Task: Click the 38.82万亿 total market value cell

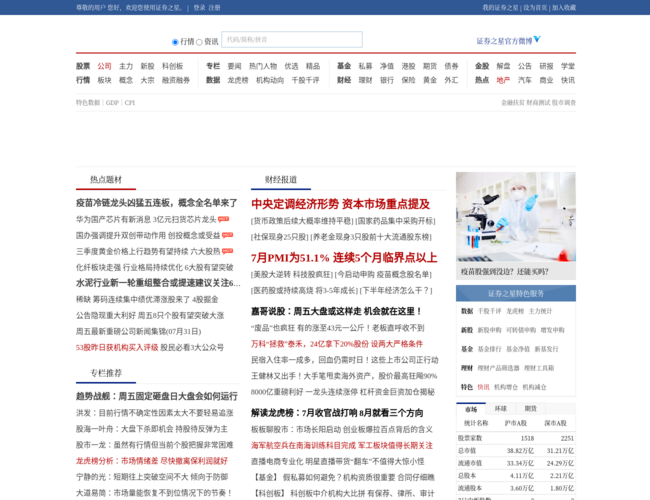Action: [x=520, y=451]
